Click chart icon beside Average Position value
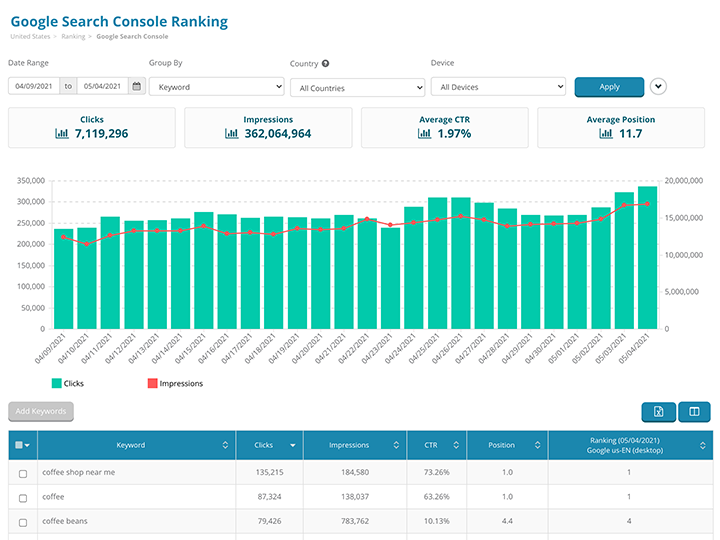Viewport: 720px width, 540px height. (x=606, y=134)
